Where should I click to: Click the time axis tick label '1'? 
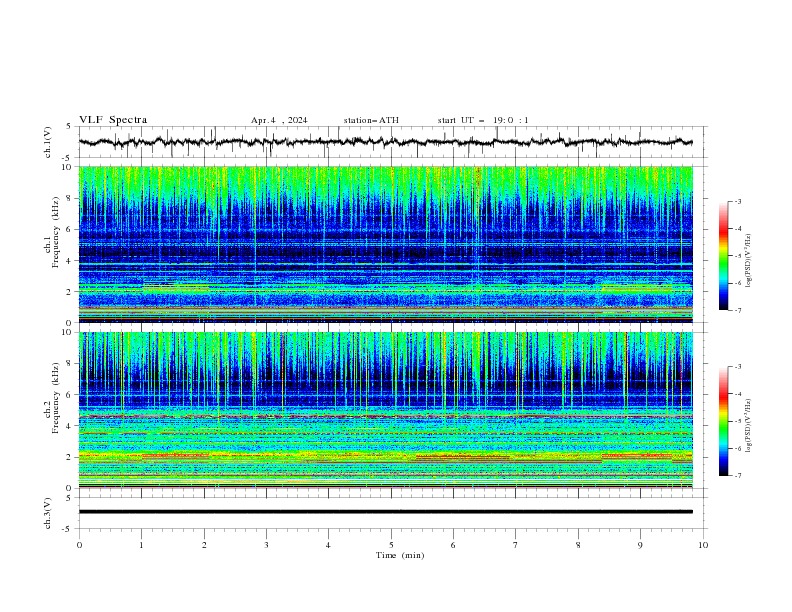(141, 545)
